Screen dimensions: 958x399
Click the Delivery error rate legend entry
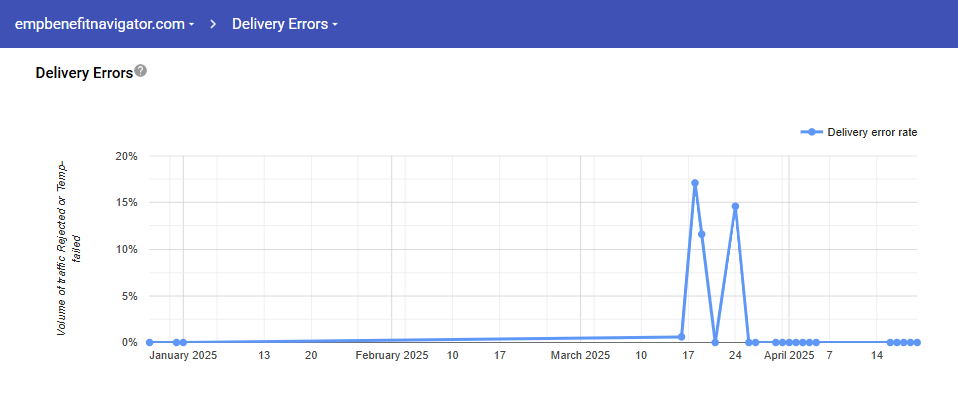coord(858,133)
